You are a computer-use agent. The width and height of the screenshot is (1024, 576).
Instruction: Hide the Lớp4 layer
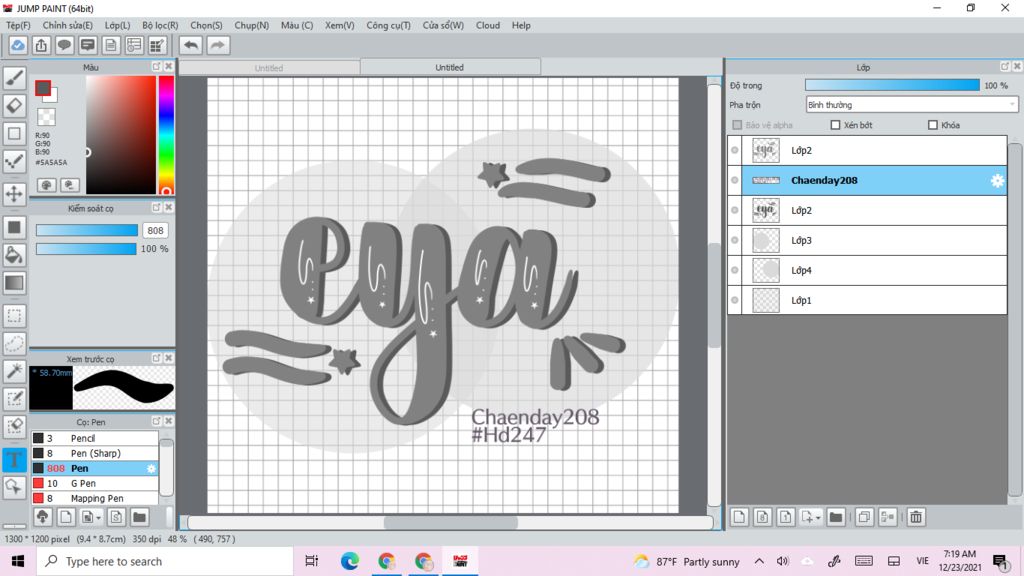pos(735,270)
